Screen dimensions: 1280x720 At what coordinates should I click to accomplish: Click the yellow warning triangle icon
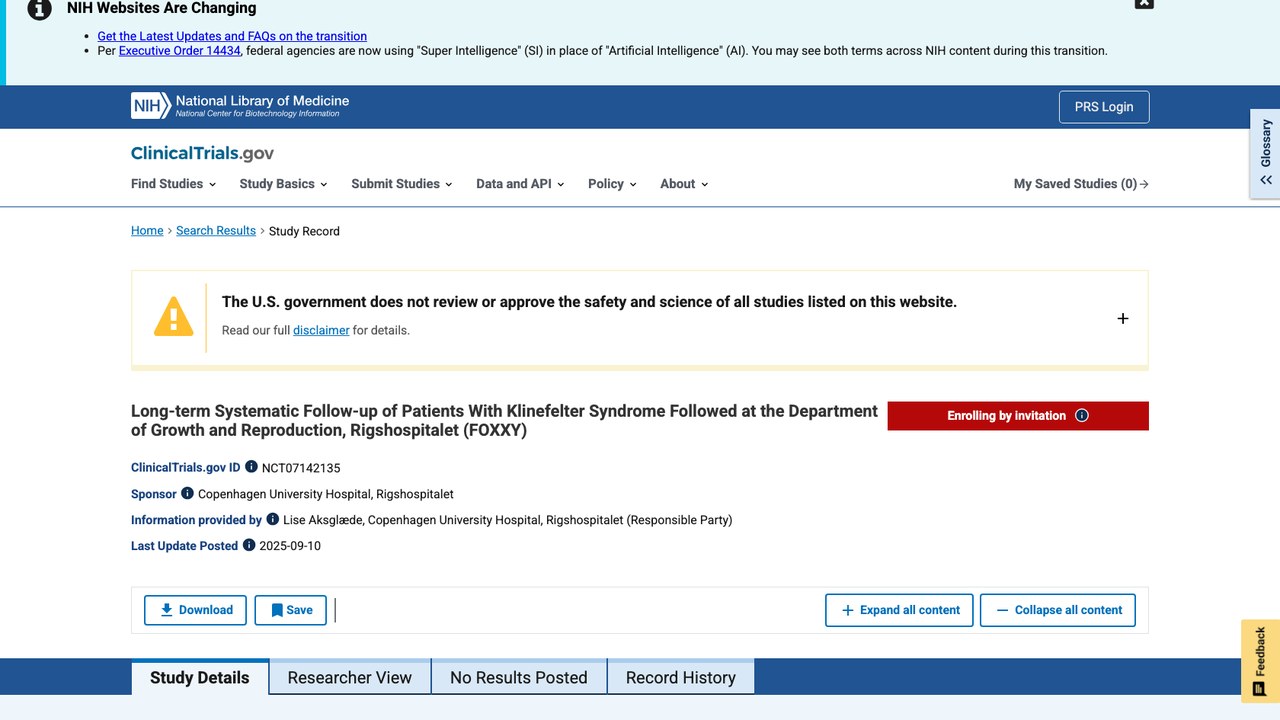(x=173, y=317)
